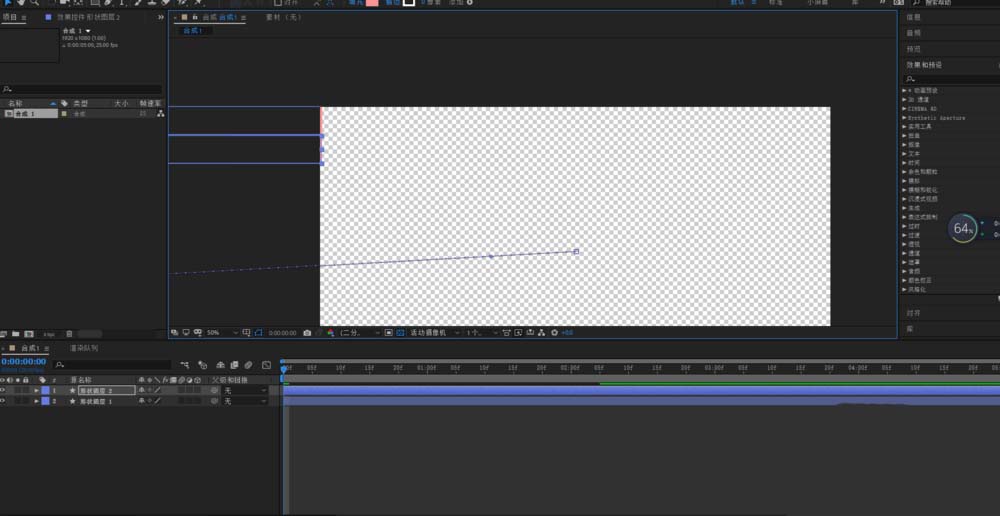Open the view layout (1个) dropdown
1000x516 pixels.
click(x=482, y=332)
